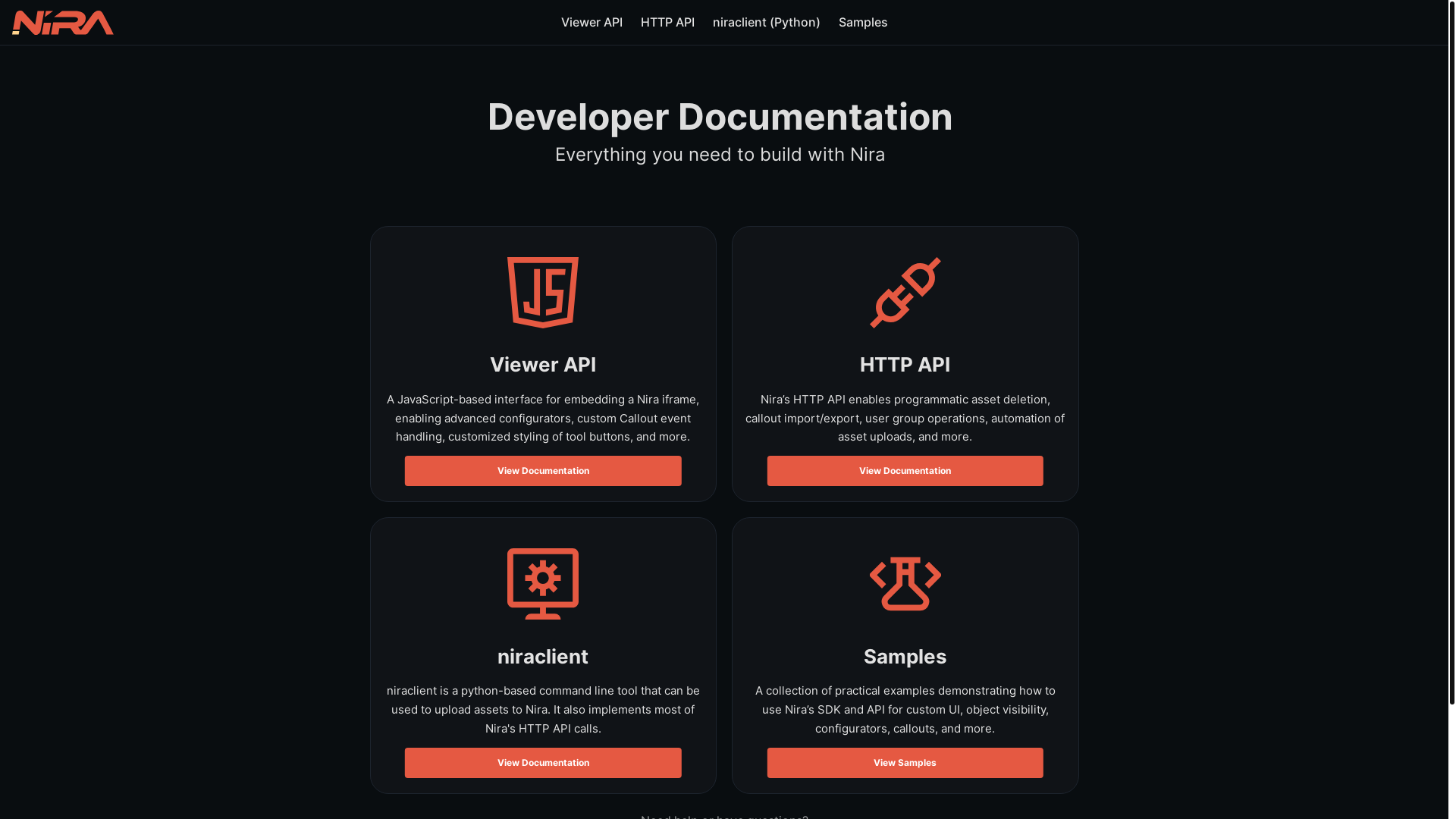Click the Nira logo
Screen dimensions: 1456x819
pyautogui.click(x=63, y=23)
